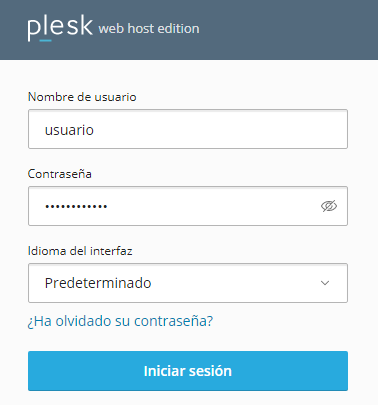Viewport: 378px width, 405px height.
Task: Focus the Nombre de usuario input field
Action: (188, 129)
